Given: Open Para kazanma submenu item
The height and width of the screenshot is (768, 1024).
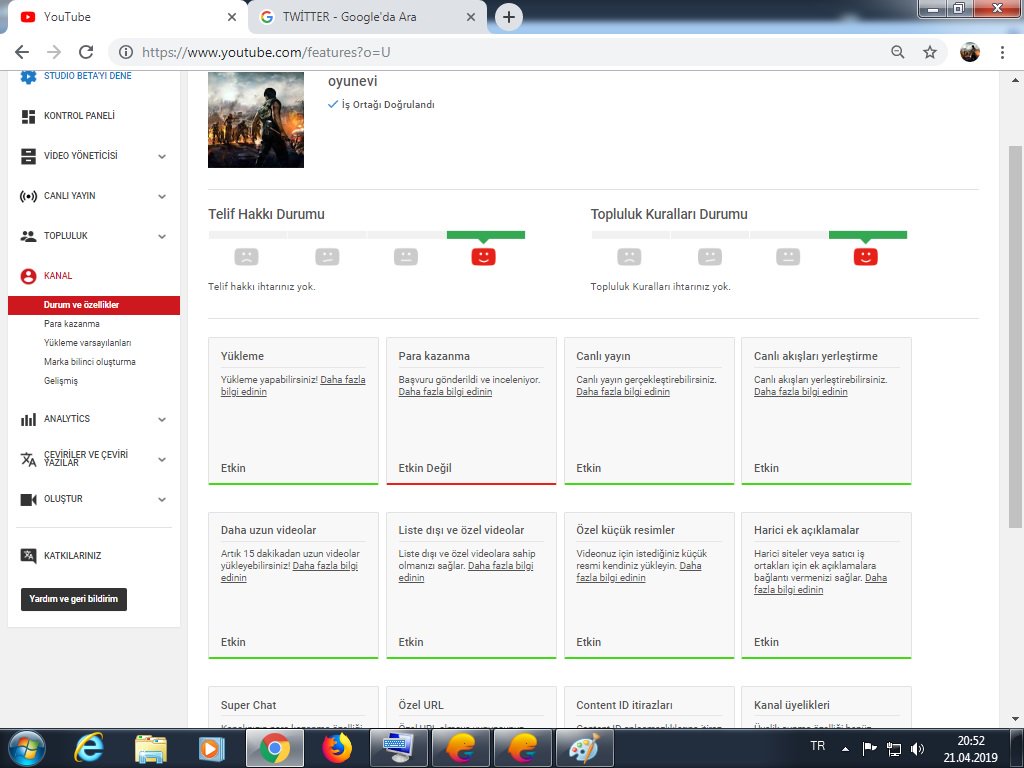Looking at the screenshot, I should tap(72, 324).
